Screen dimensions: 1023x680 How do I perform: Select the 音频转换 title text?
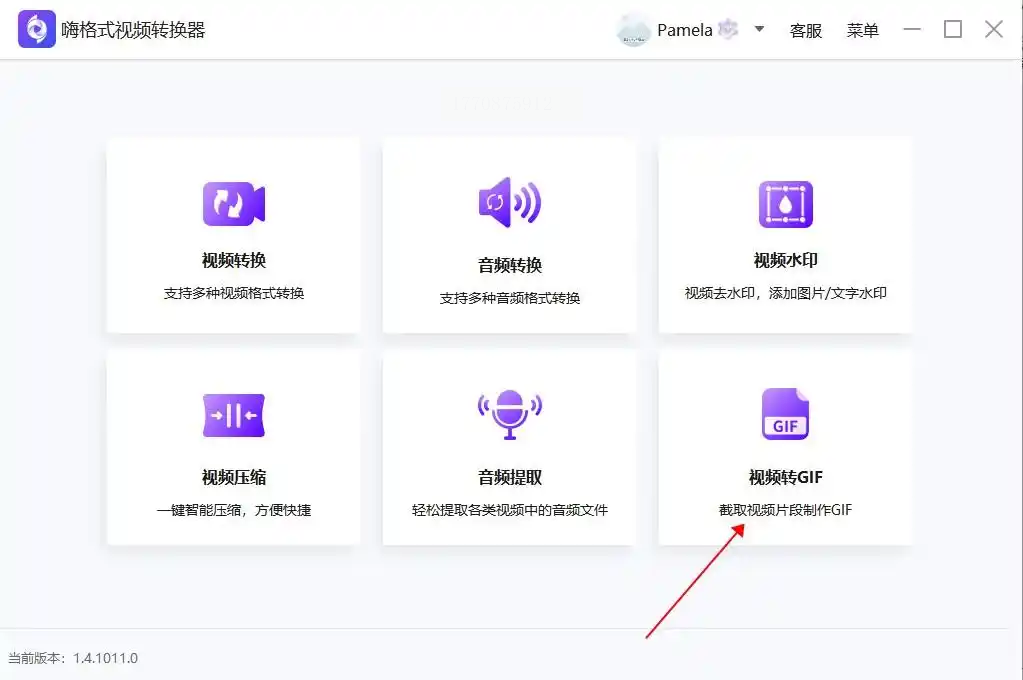[510, 266]
